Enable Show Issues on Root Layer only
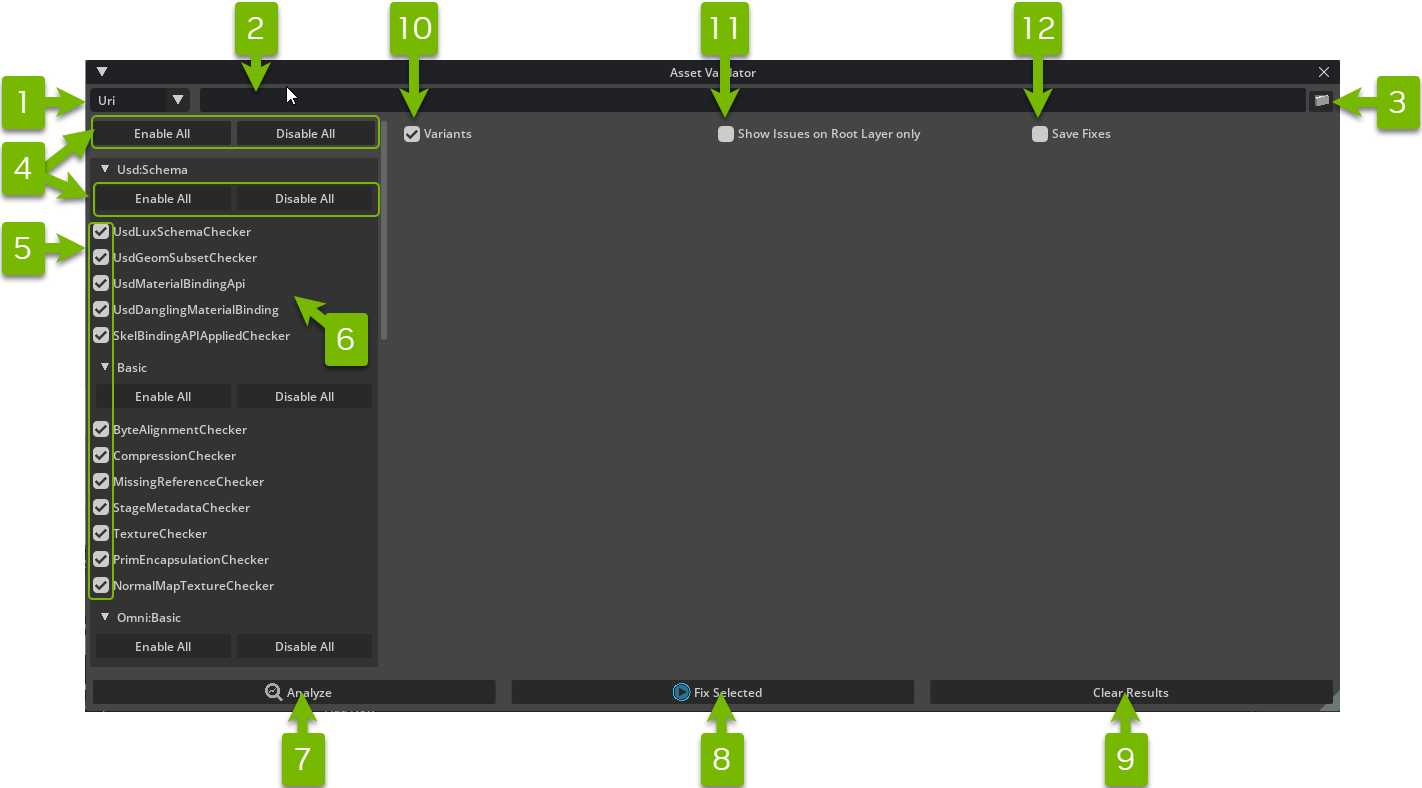The height and width of the screenshot is (788, 1422). pyautogui.click(x=726, y=133)
